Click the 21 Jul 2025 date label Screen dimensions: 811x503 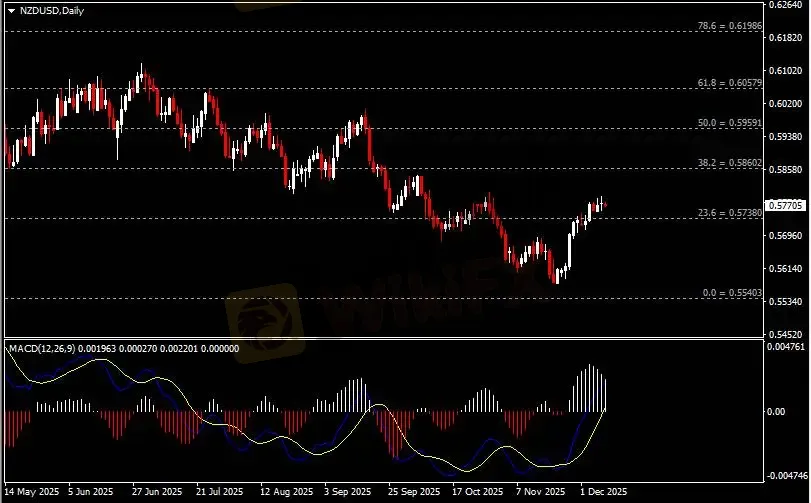coord(220,491)
